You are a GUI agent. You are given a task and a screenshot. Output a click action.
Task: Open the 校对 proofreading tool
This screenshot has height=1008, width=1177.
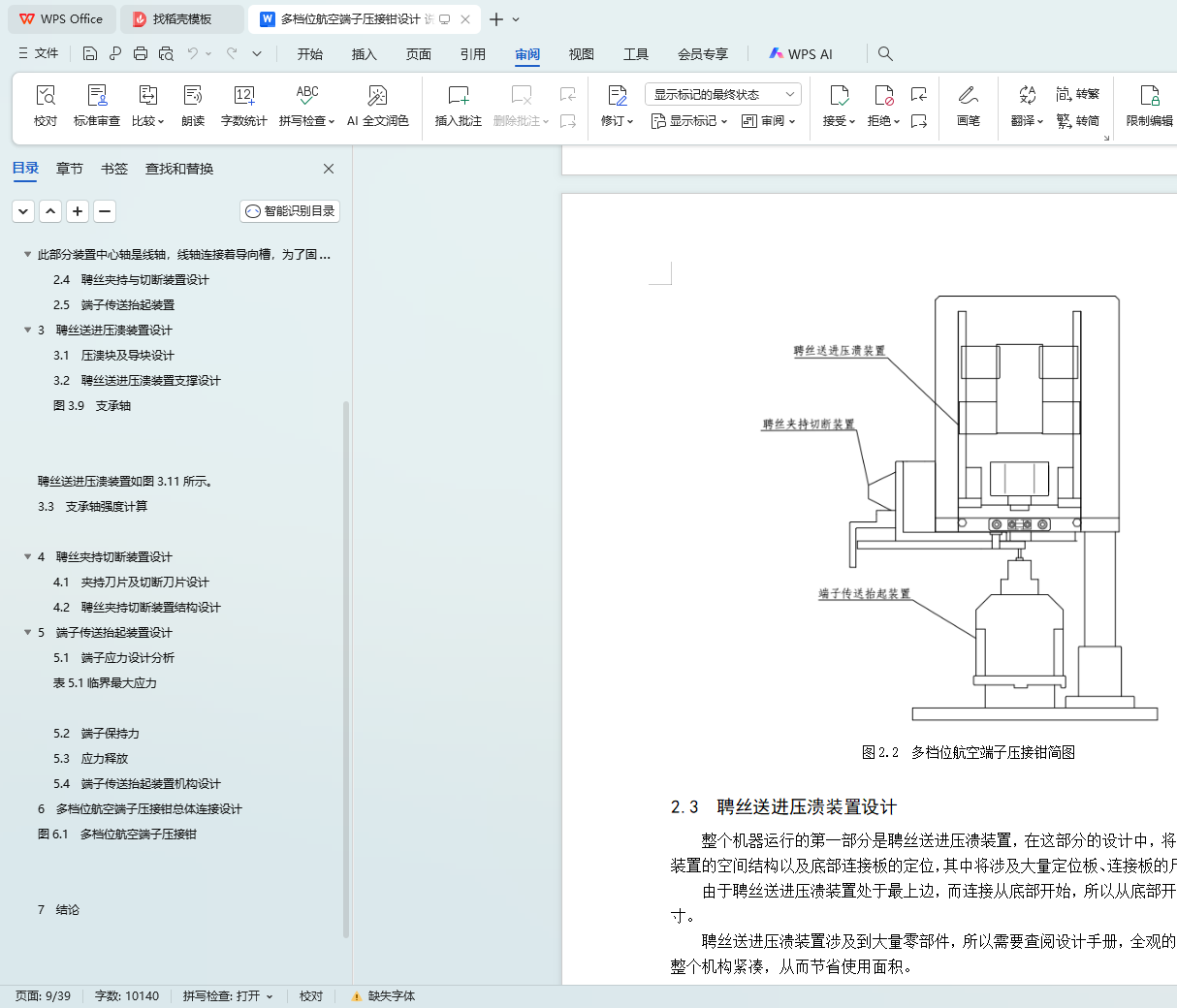(x=46, y=106)
